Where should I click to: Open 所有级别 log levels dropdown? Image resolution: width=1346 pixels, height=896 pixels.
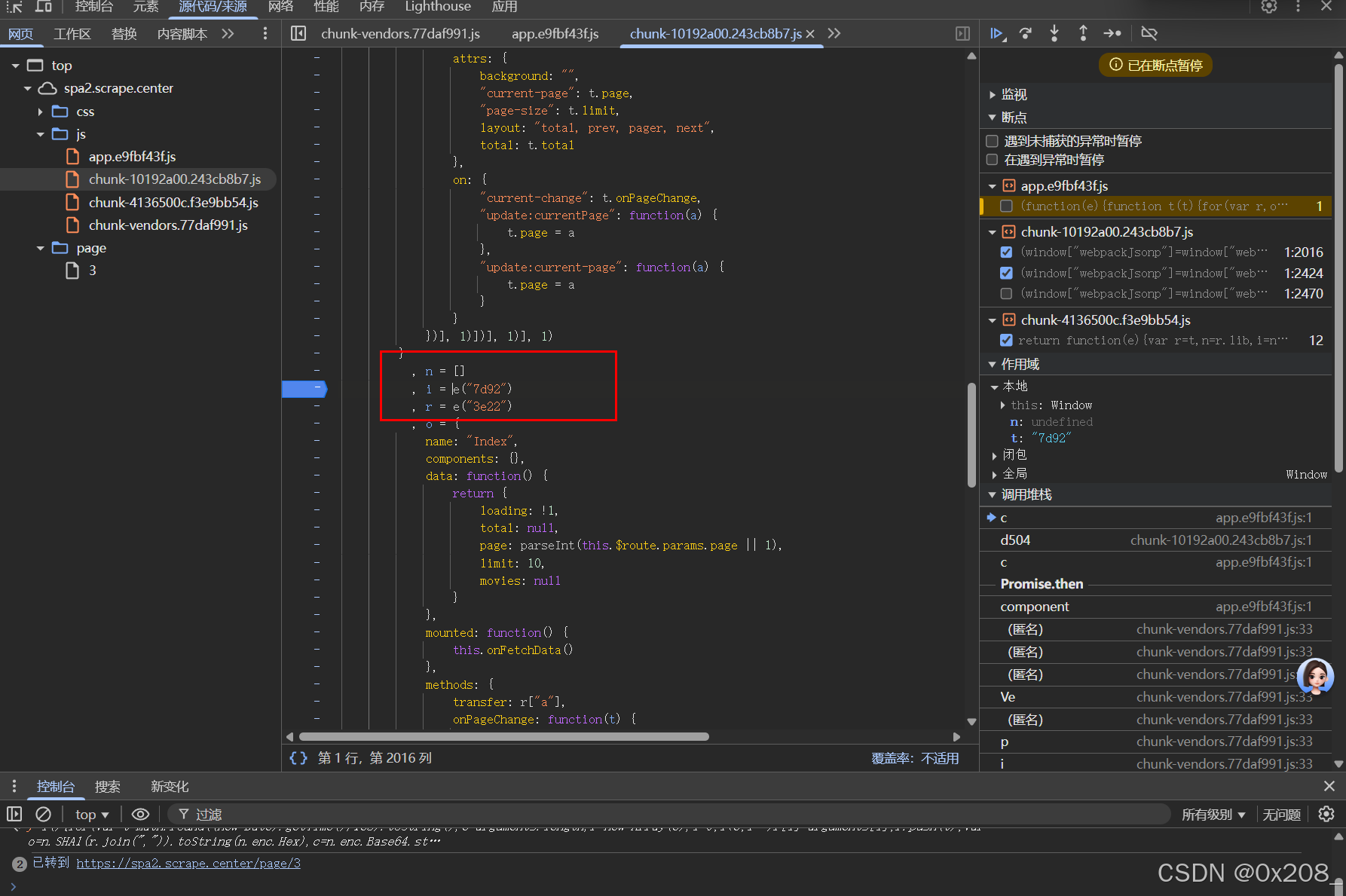1213,814
